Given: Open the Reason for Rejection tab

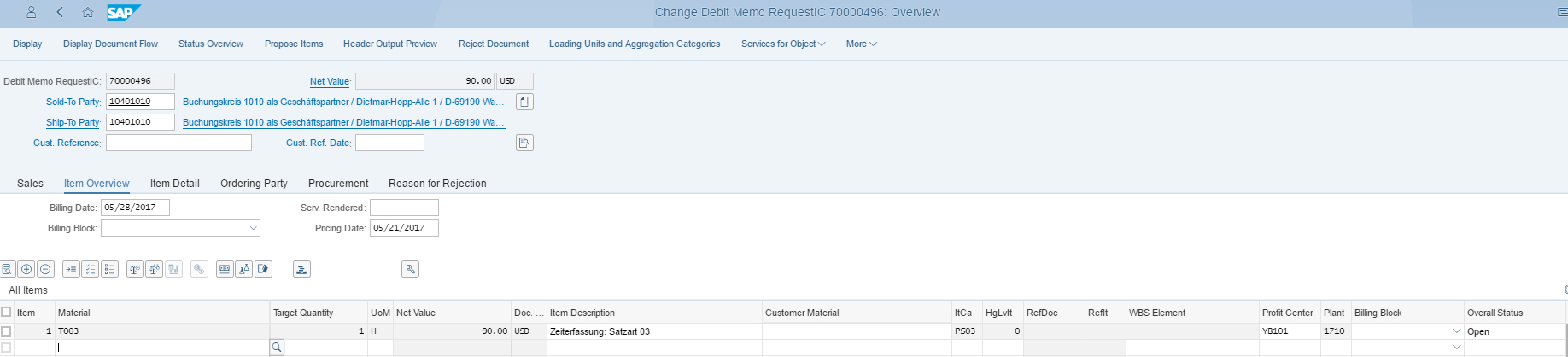Looking at the screenshot, I should pyautogui.click(x=437, y=183).
